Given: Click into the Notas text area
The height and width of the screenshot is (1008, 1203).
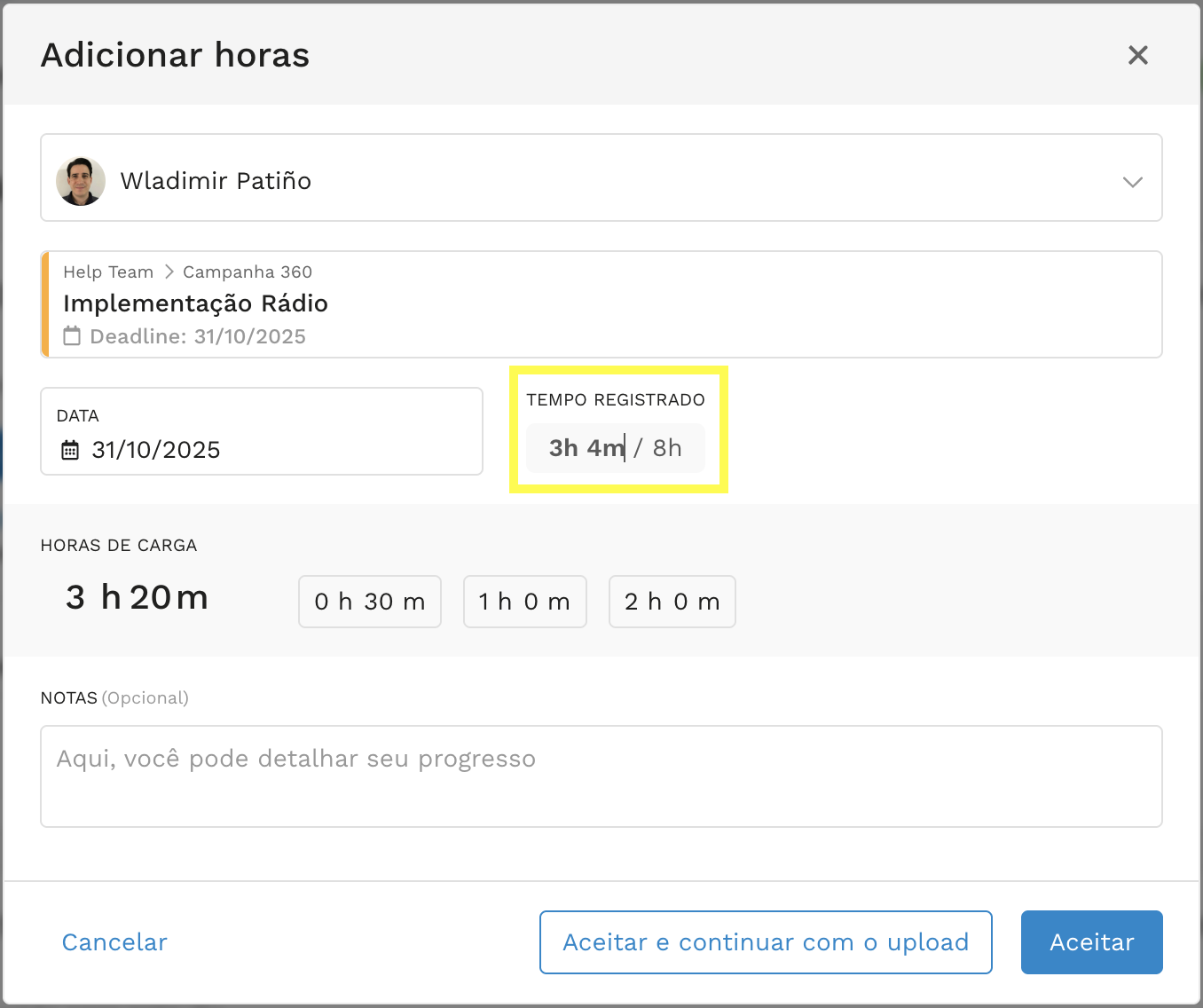Looking at the screenshot, I should point(601,776).
